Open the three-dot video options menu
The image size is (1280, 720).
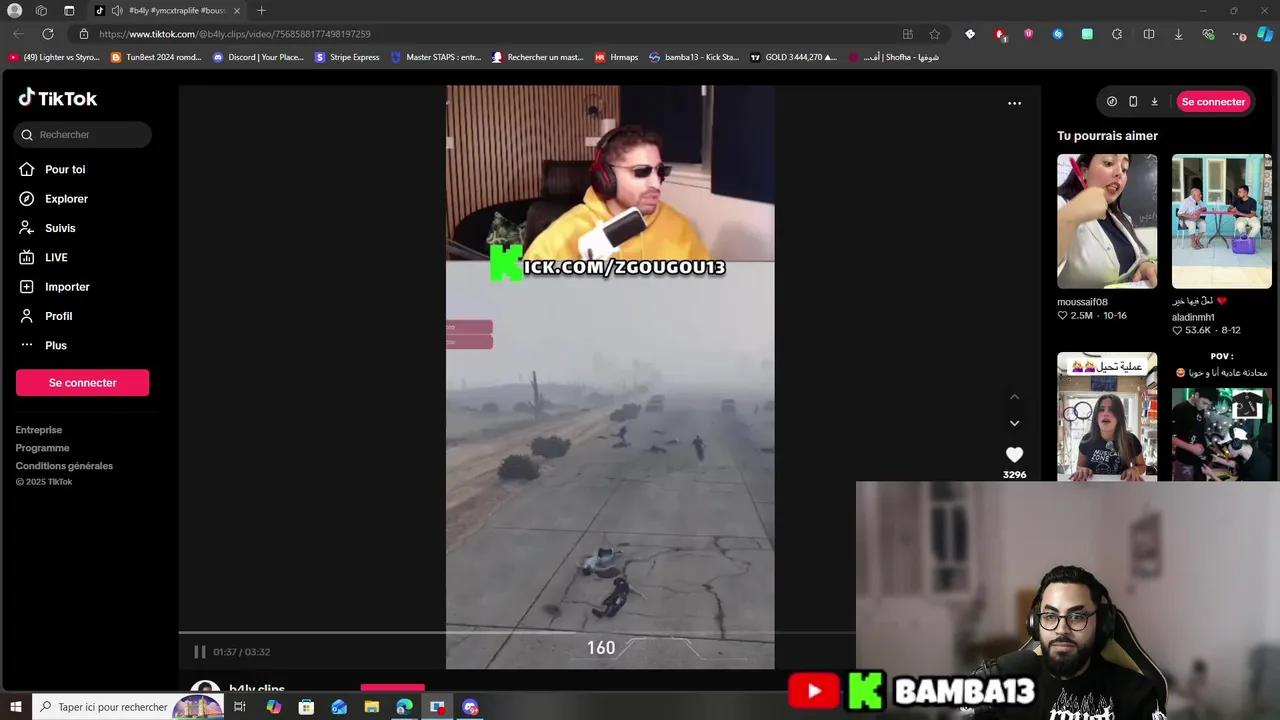pos(1014,103)
